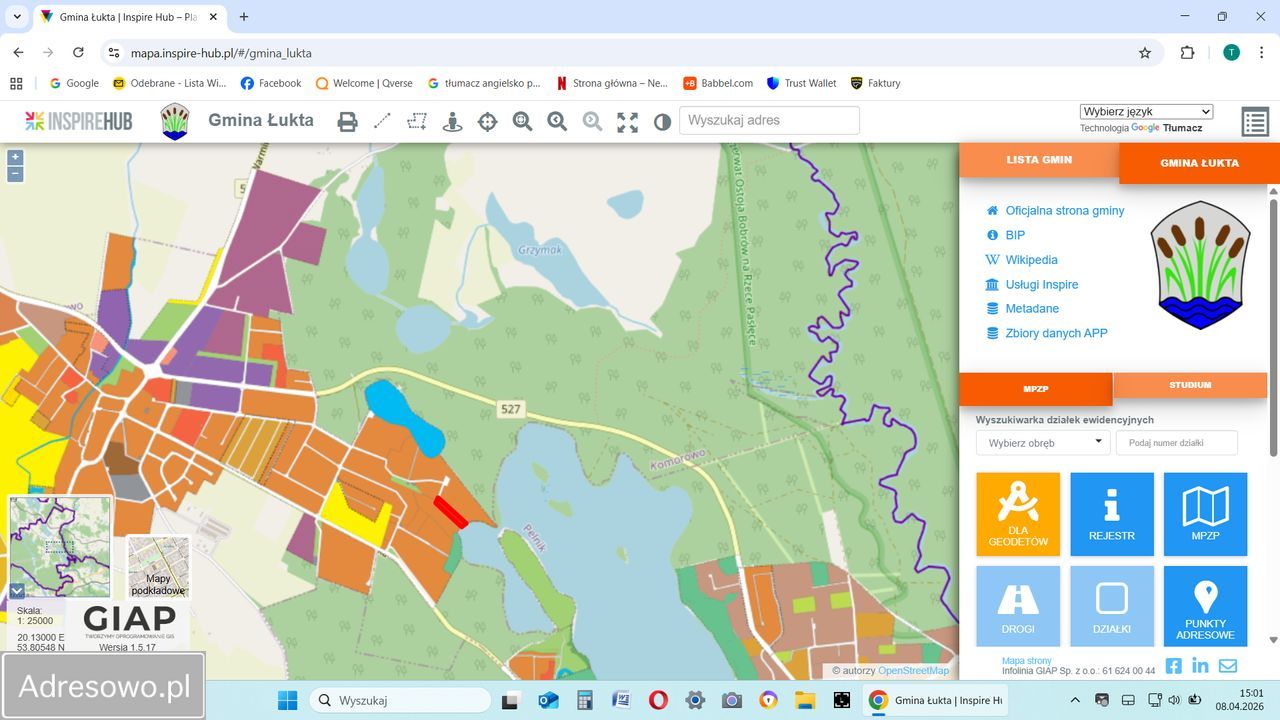Toggle the map contrast mode
Screen dimensions: 1280x720
pos(662,122)
